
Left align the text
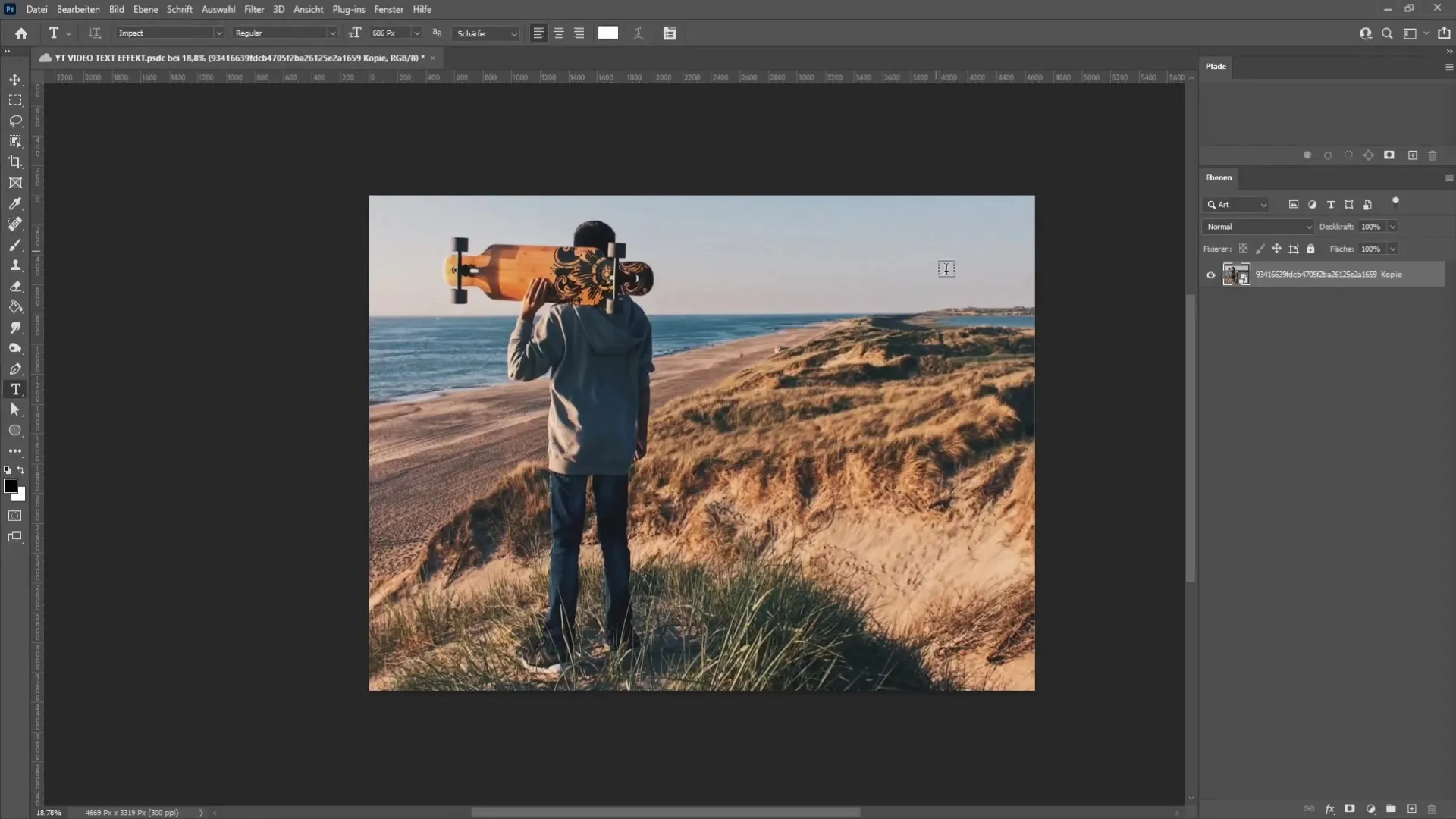539,33
